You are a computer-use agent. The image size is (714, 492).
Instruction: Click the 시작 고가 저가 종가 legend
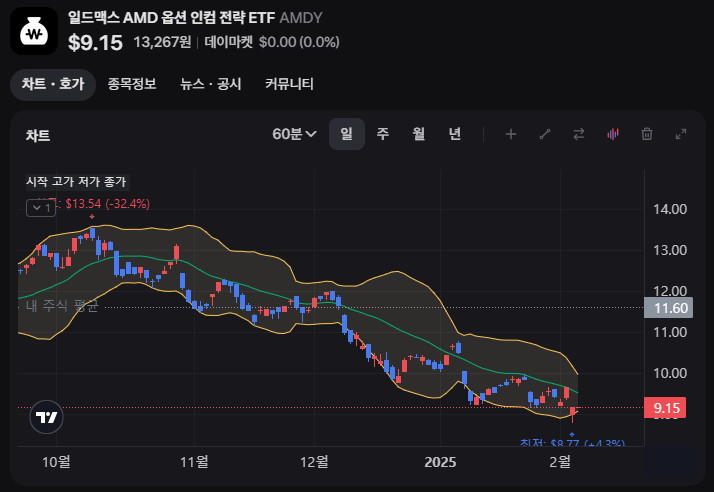click(76, 182)
